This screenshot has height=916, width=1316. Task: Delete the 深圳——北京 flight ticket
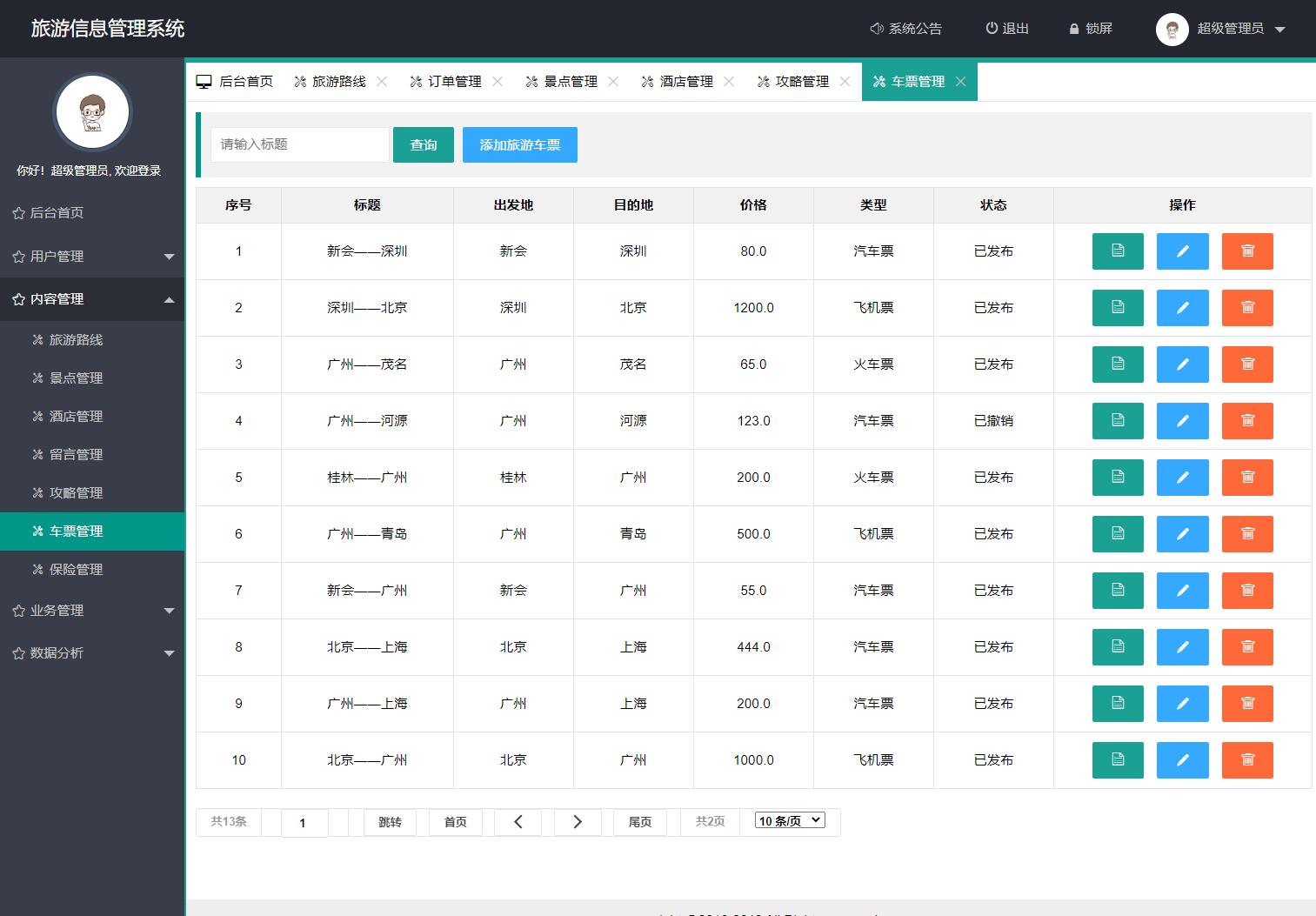pyautogui.click(x=1247, y=308)
